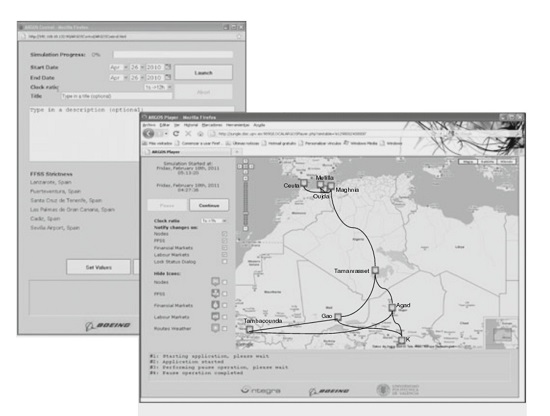Click the map zoom-in plus button
Viewport: 550px width, 416px height.
coord(246,178)
